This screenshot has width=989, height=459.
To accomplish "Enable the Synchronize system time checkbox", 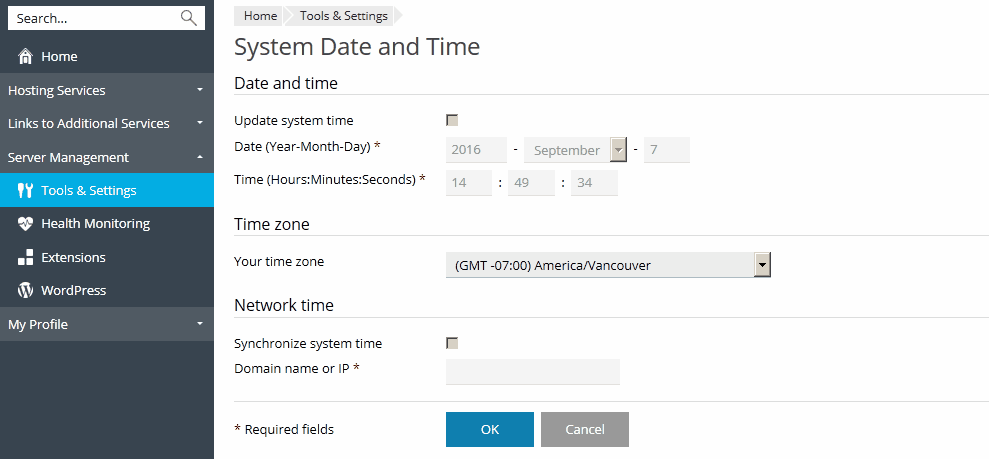I will [452, 343].
